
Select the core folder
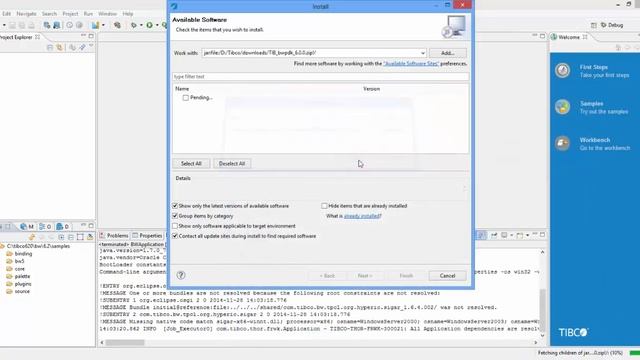pyautogui.click(x=20, y=269)
